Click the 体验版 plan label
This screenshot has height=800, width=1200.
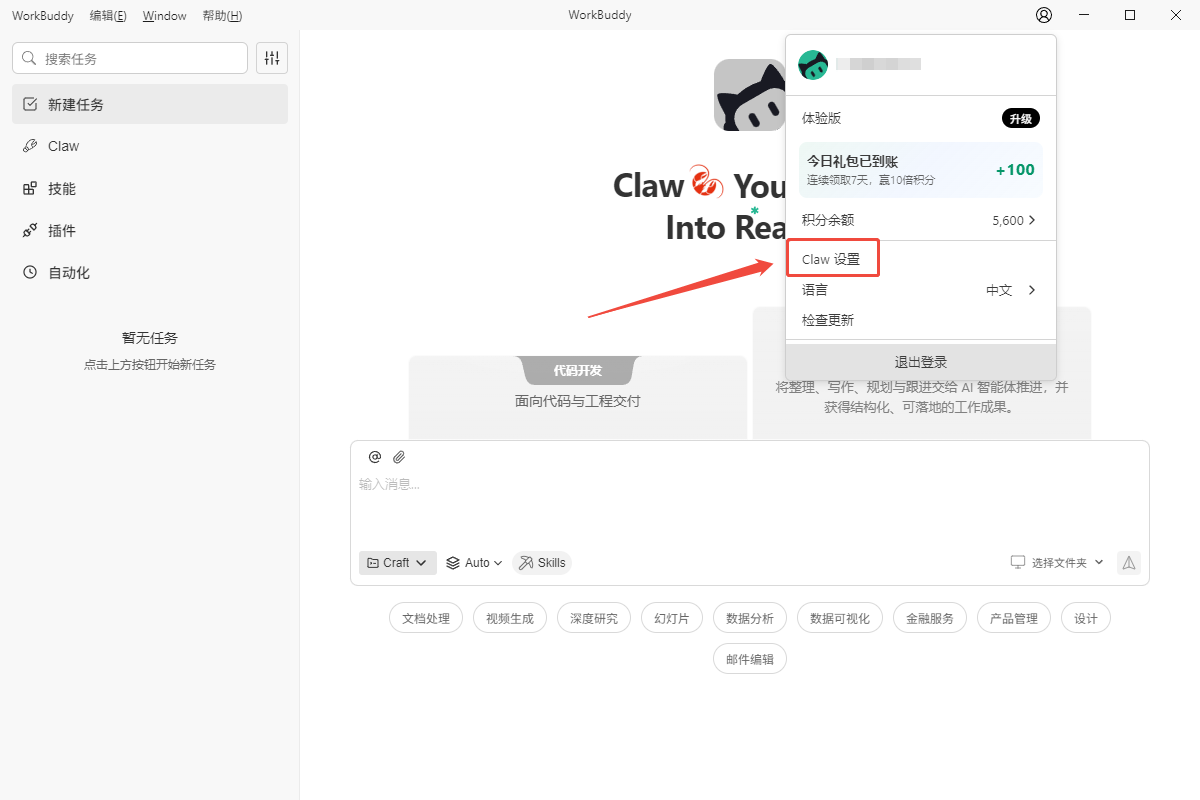(x=822, y=118)
